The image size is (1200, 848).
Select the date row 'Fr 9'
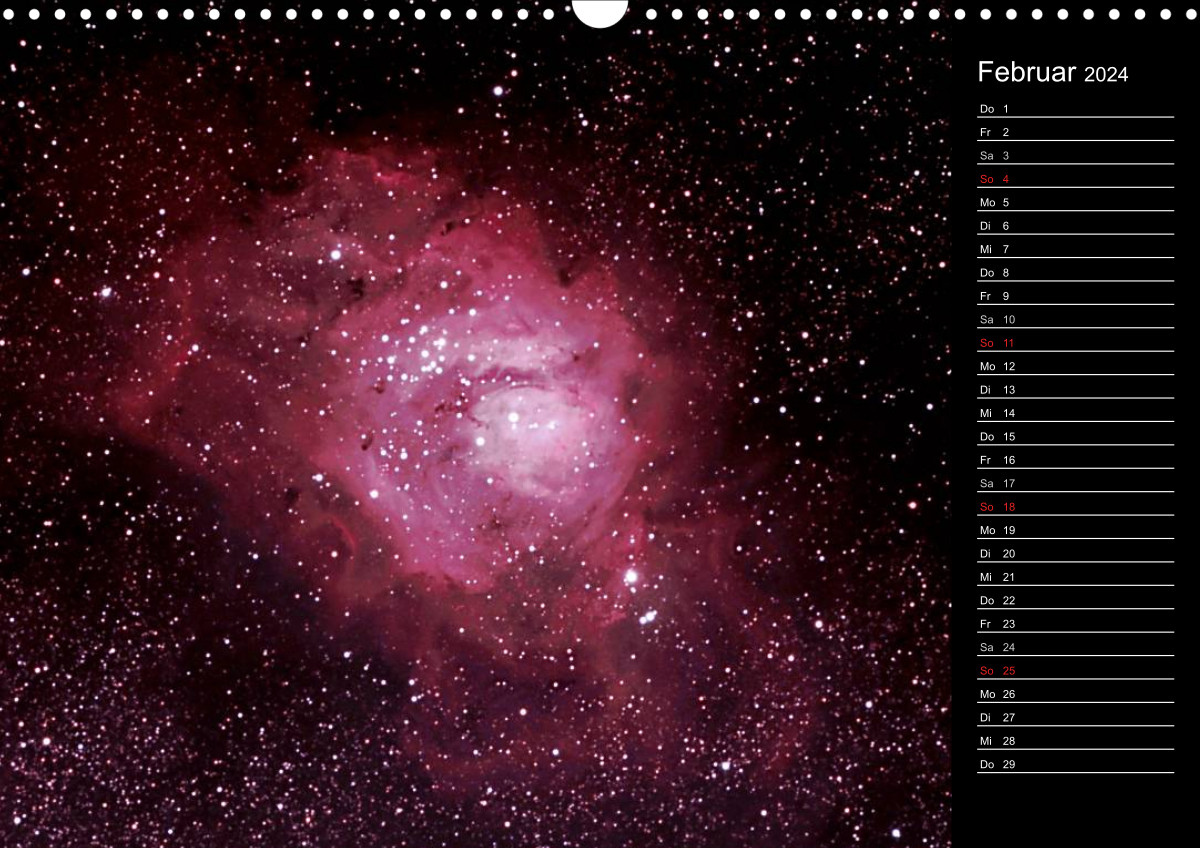[x=1075, y=294]
